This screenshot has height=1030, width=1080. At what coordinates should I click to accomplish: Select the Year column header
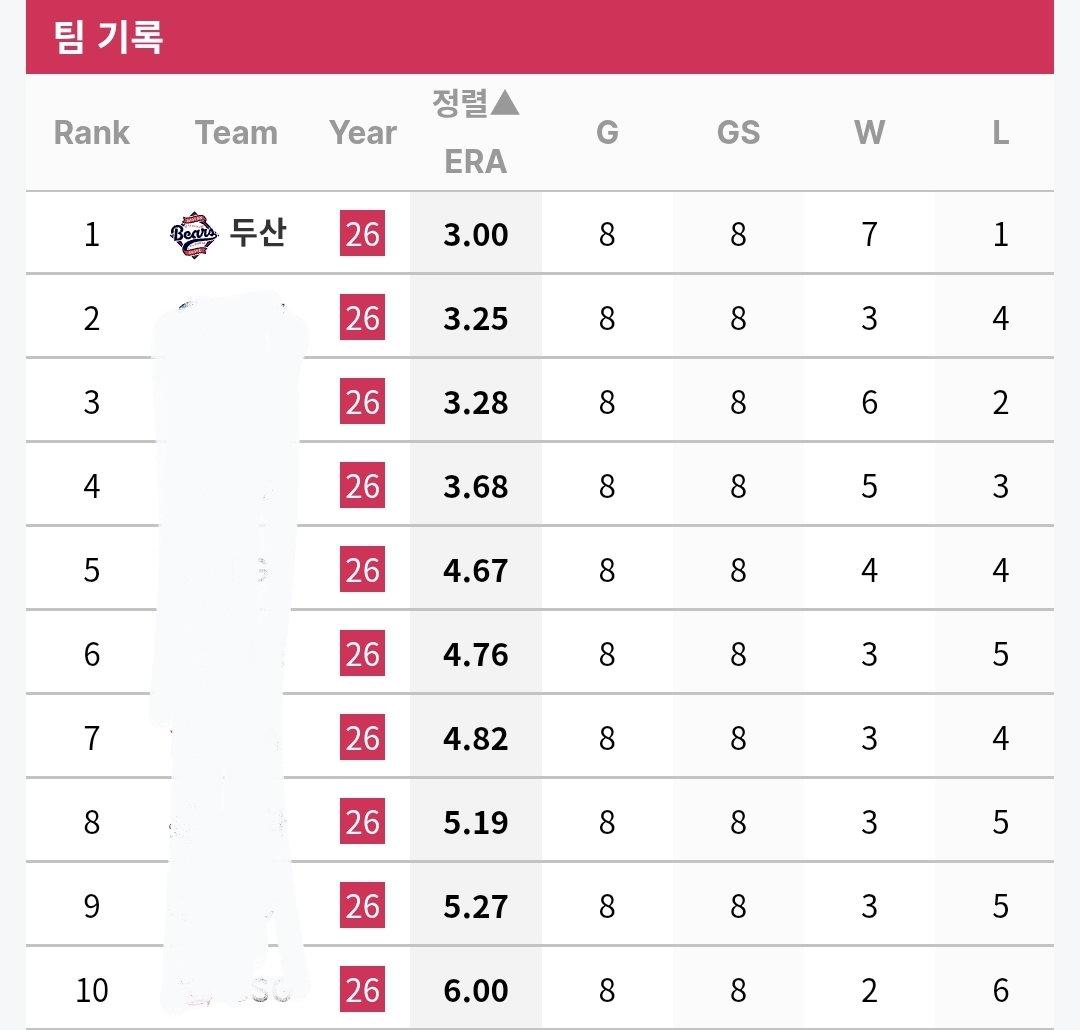click(363, 132)
